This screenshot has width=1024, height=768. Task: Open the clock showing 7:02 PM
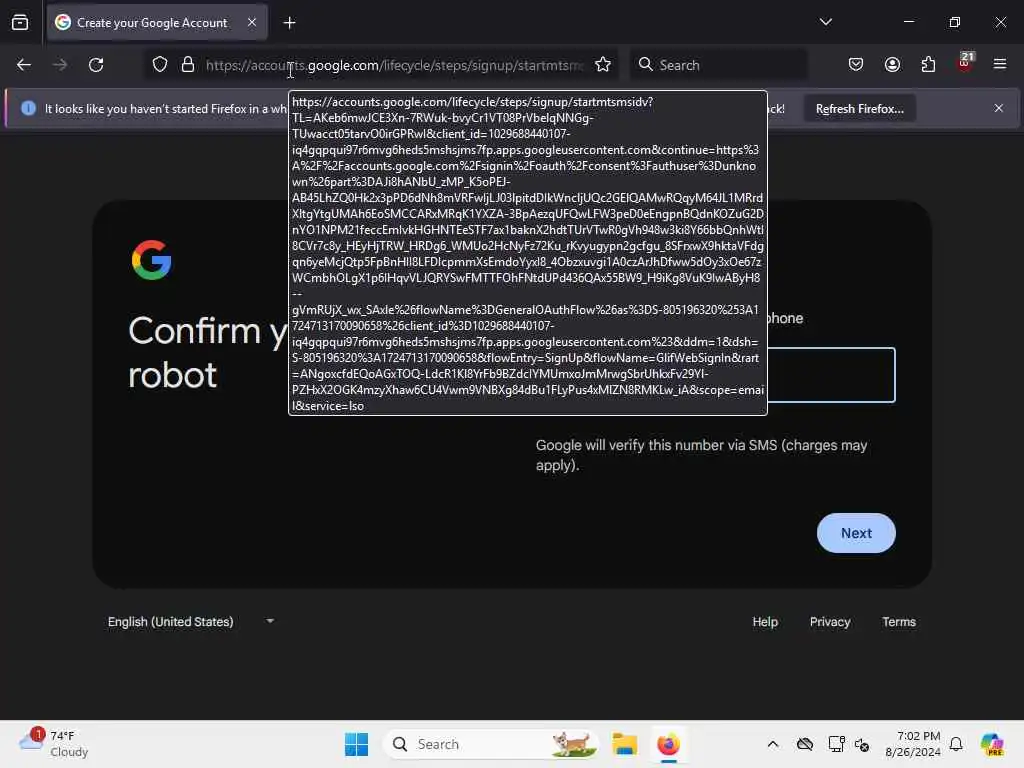click(912, 744)
